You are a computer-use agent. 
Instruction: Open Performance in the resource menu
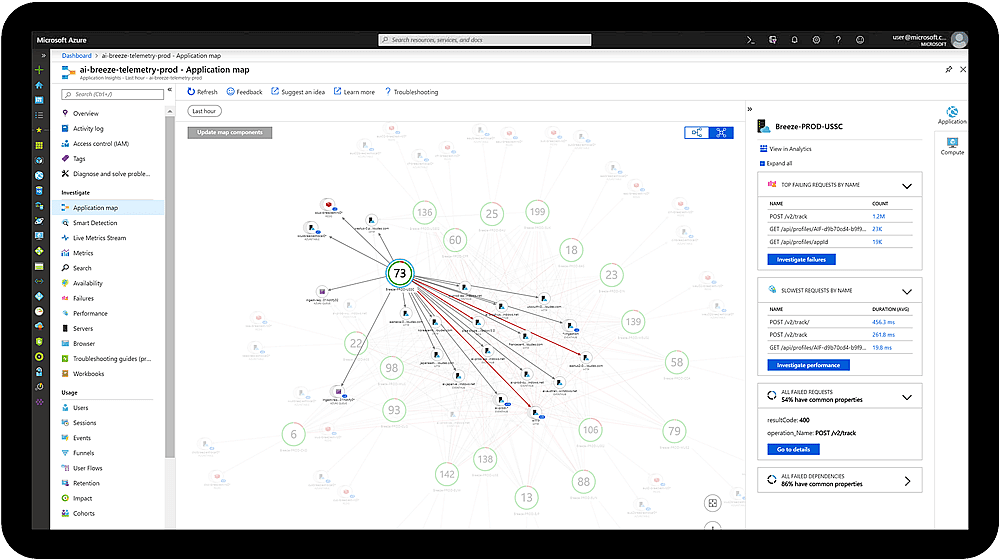90,313
